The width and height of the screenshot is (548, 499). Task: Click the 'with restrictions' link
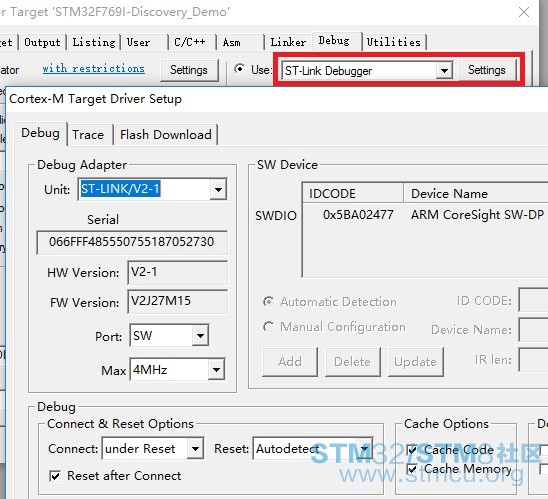click(94, 68)
